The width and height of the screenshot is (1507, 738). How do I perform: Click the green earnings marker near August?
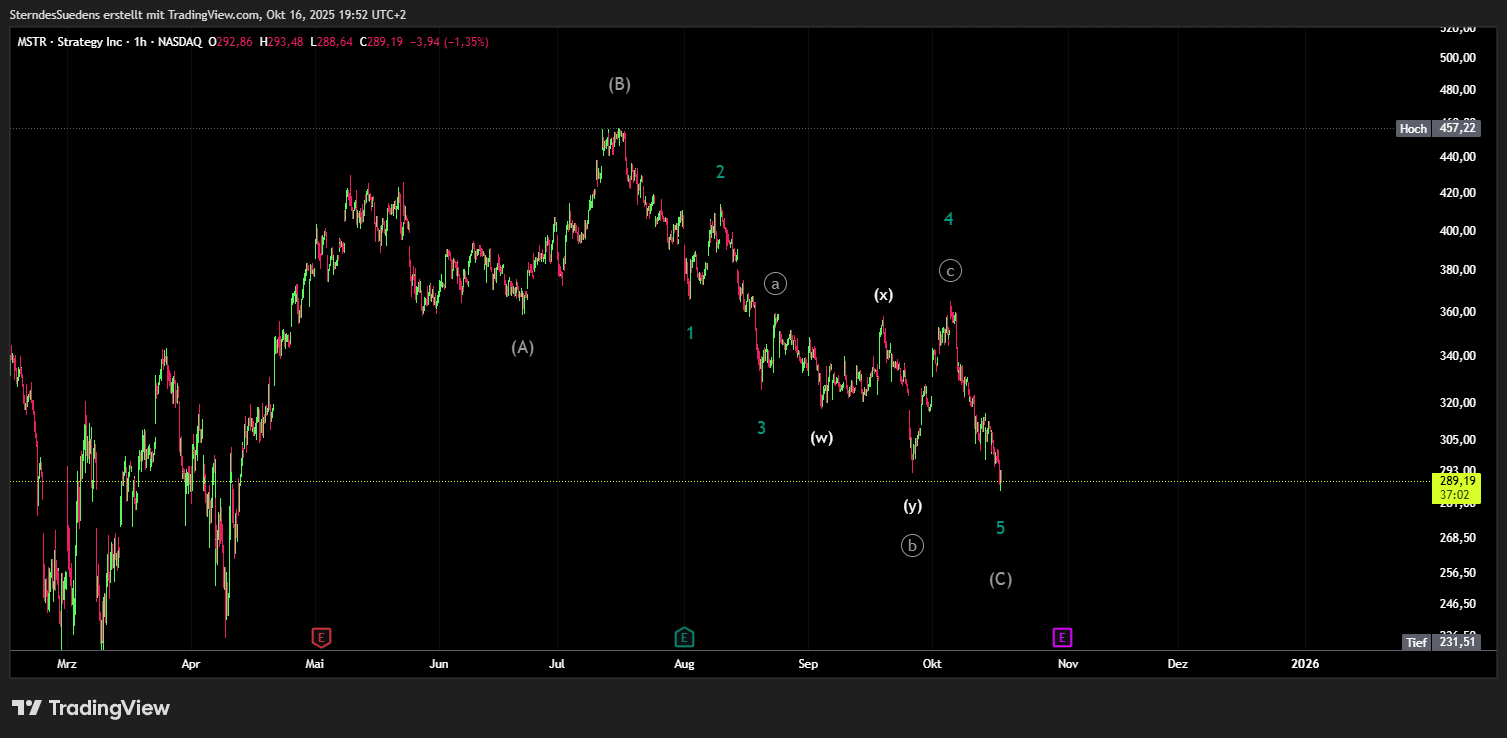684,637
